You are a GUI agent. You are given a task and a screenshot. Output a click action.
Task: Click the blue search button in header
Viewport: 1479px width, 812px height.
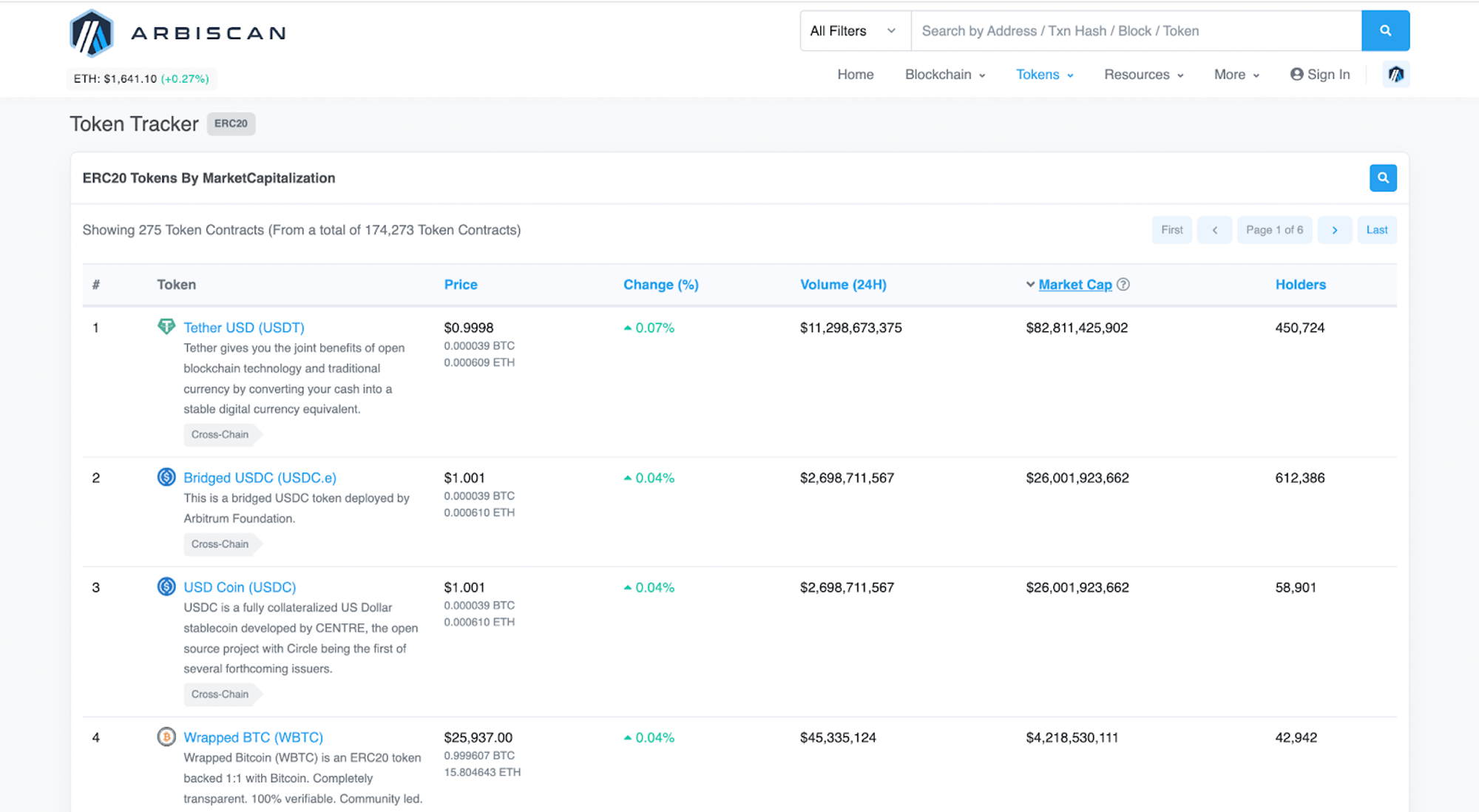(x=1385, y=31)
